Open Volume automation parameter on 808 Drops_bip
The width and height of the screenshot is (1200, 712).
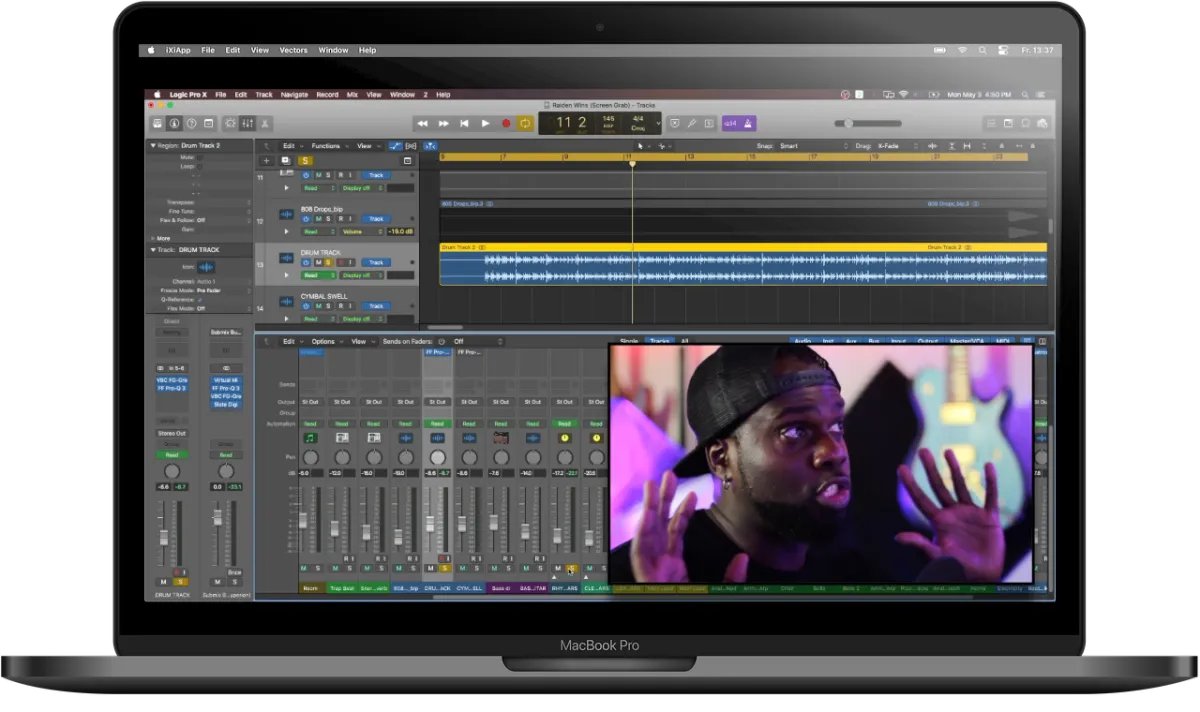(361, 231)
